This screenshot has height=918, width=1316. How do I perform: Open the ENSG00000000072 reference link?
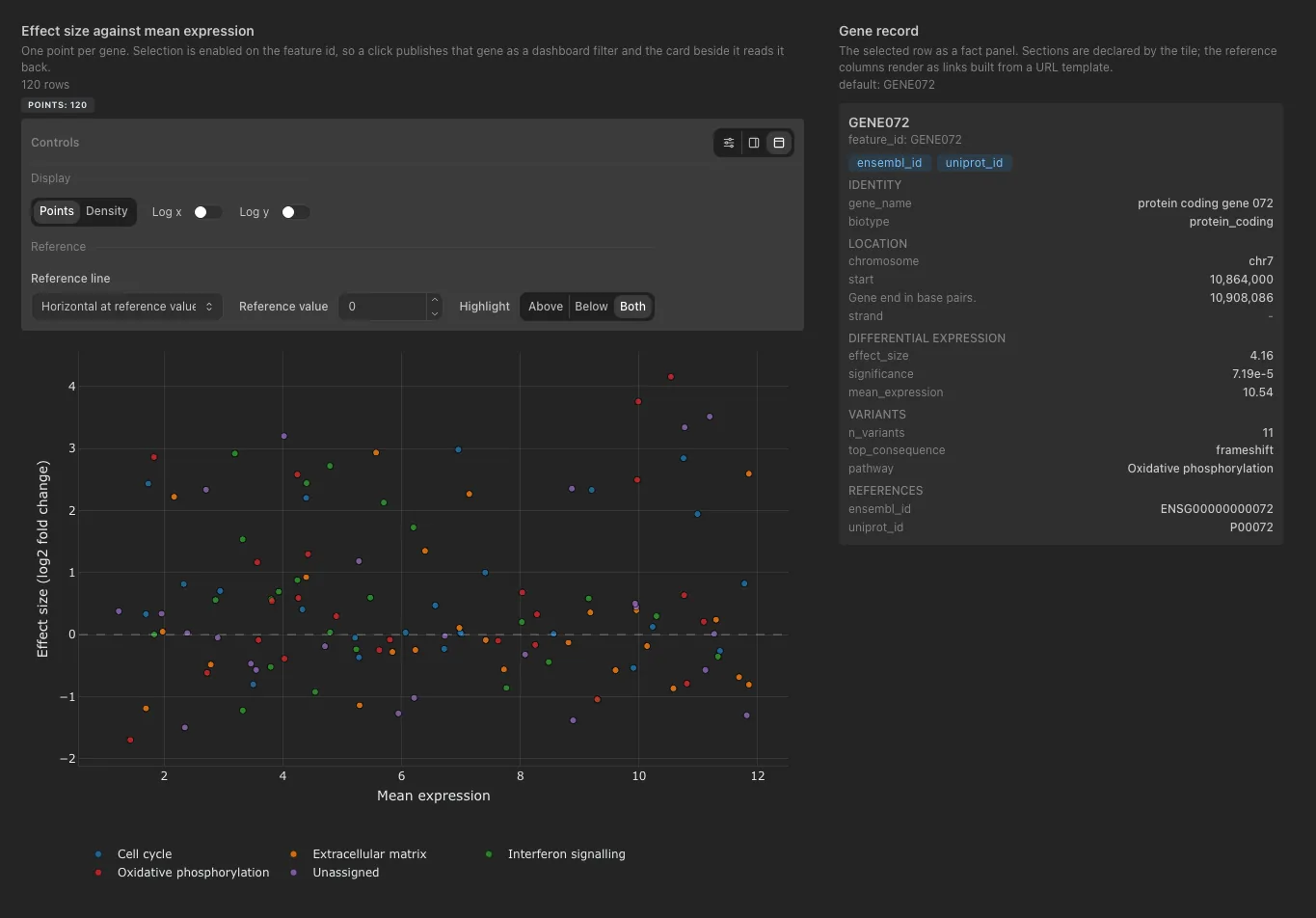(1217, 509)
